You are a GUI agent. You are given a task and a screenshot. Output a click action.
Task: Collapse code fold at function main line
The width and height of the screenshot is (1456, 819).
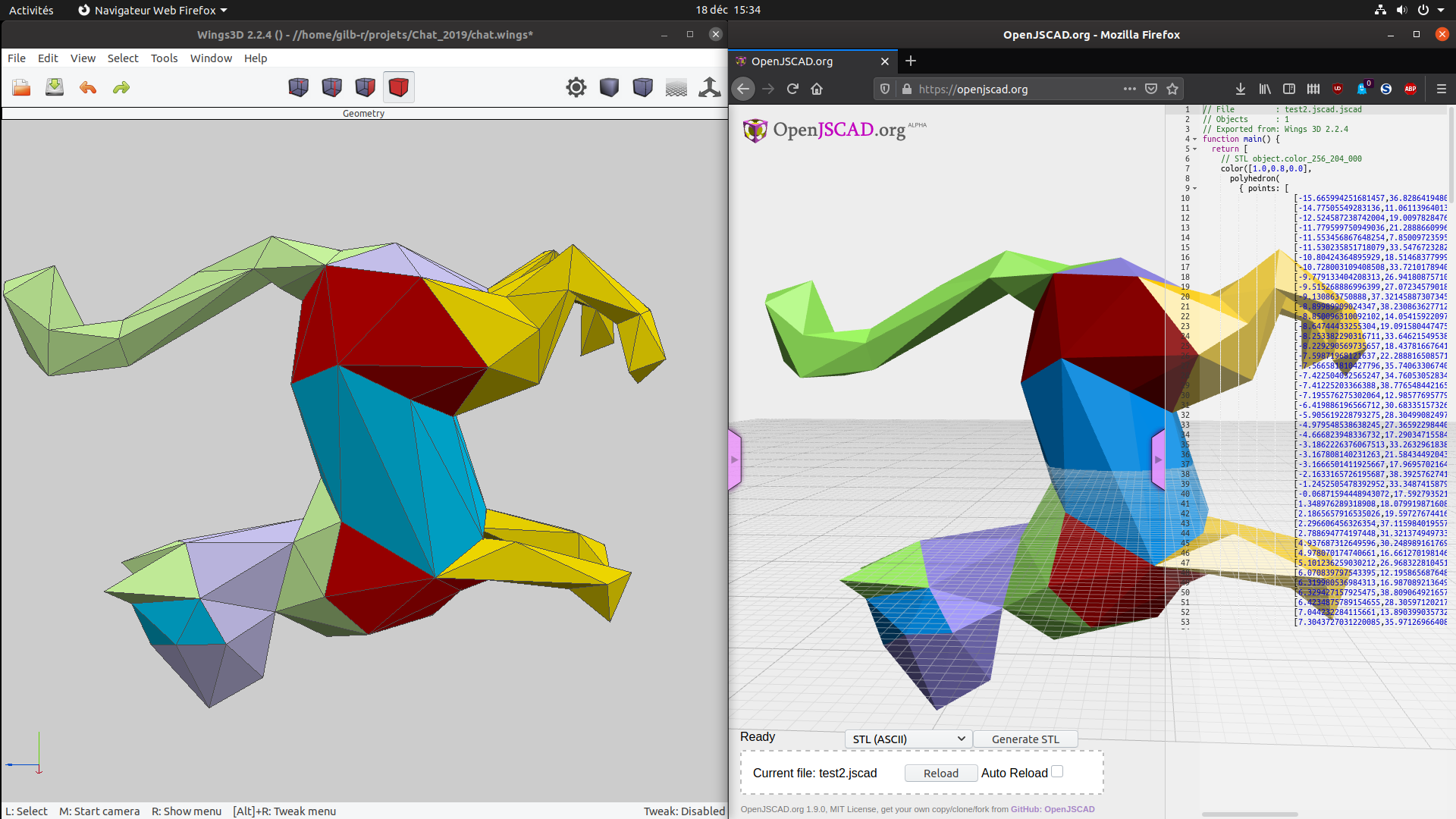click(1195, 140)
